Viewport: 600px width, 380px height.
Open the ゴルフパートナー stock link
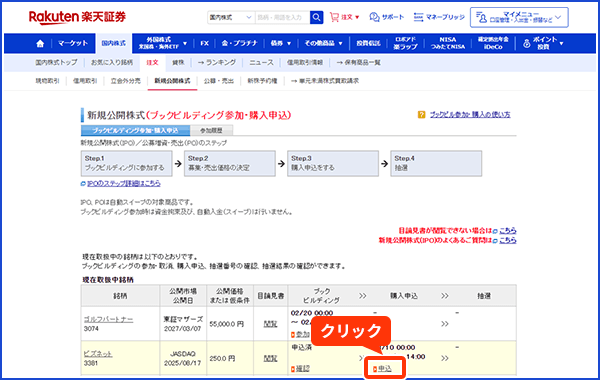pos(108,319)
